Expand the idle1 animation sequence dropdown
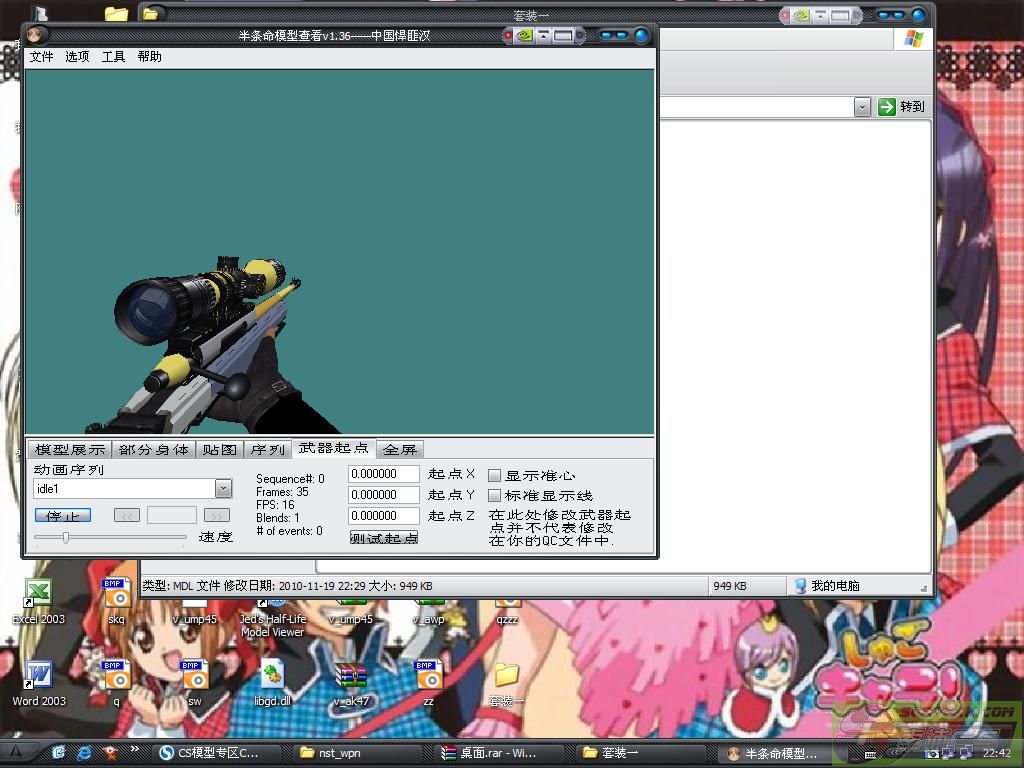Viewport: 1024px width, 768px height. [x=223, y=489]
